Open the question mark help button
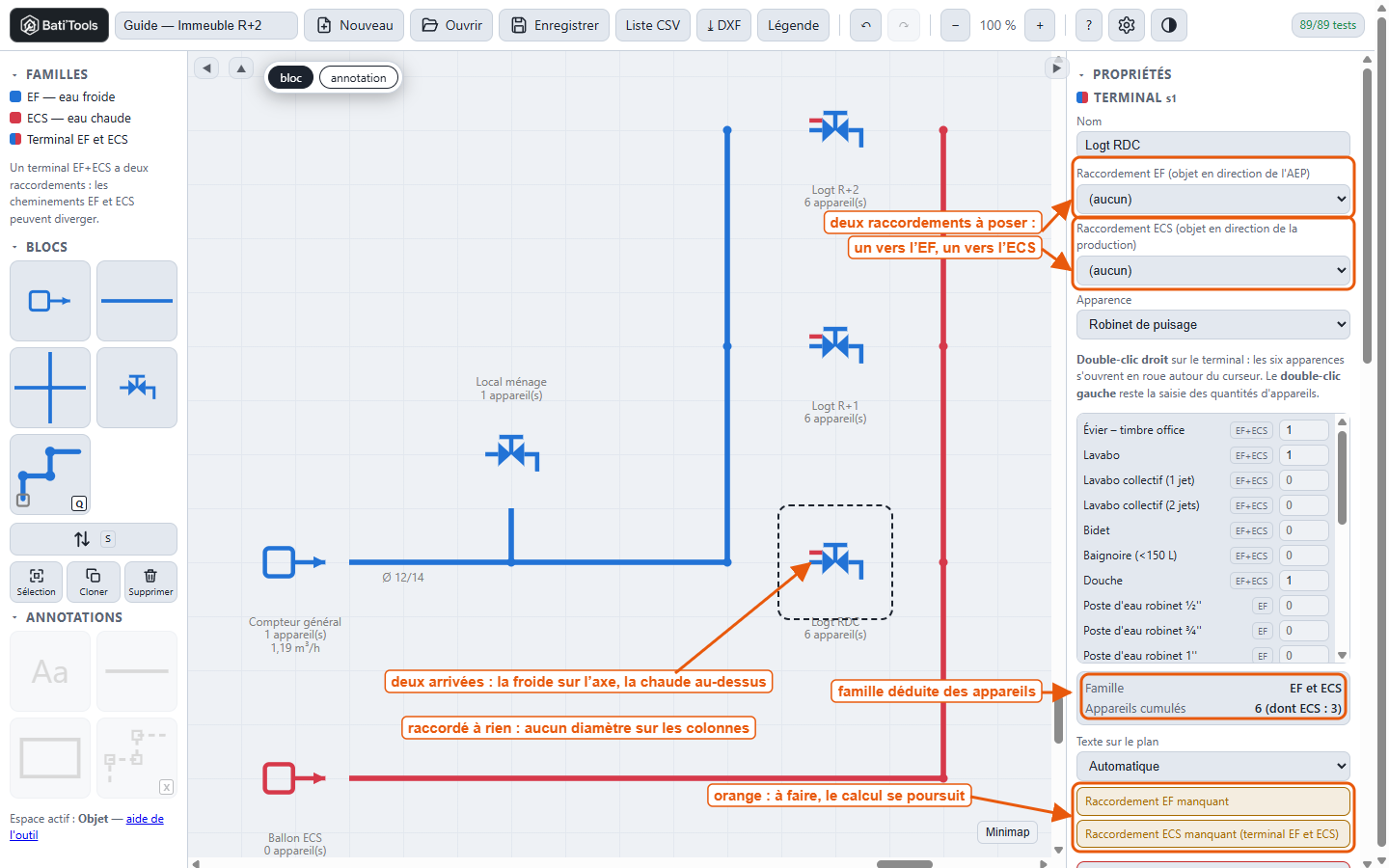The width and height of the screenshot is (1389, 868). click(x=1089, y=25)
